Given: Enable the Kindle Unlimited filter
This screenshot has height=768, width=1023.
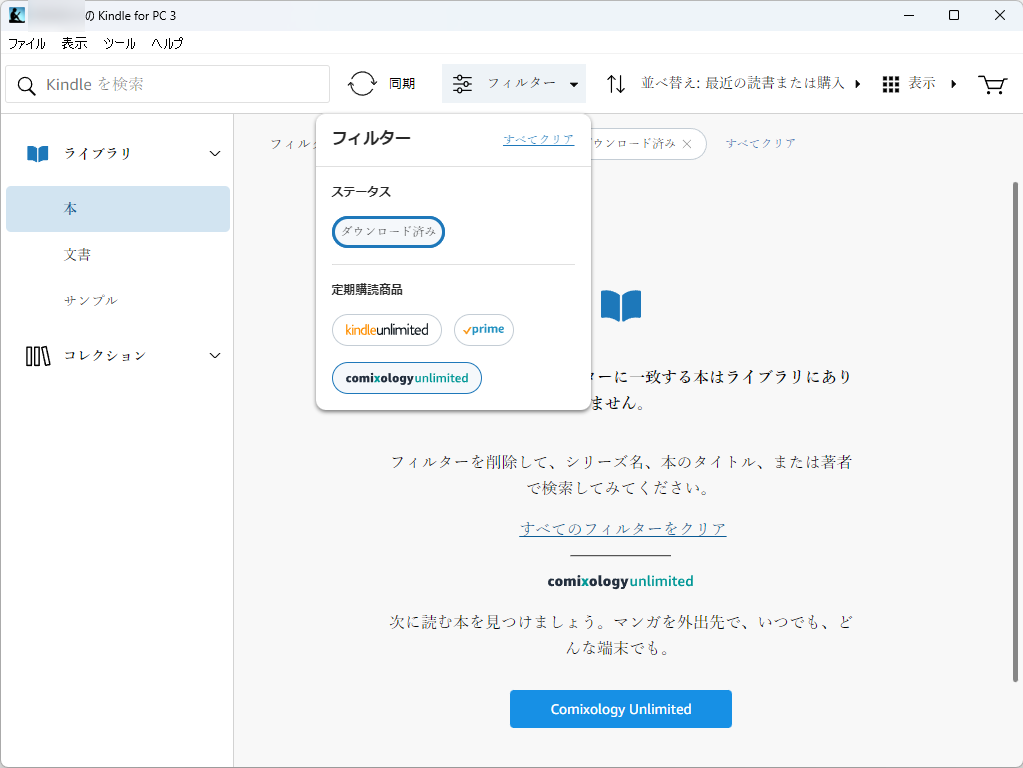Looking at the screenshot, I should tap(386, 329).
